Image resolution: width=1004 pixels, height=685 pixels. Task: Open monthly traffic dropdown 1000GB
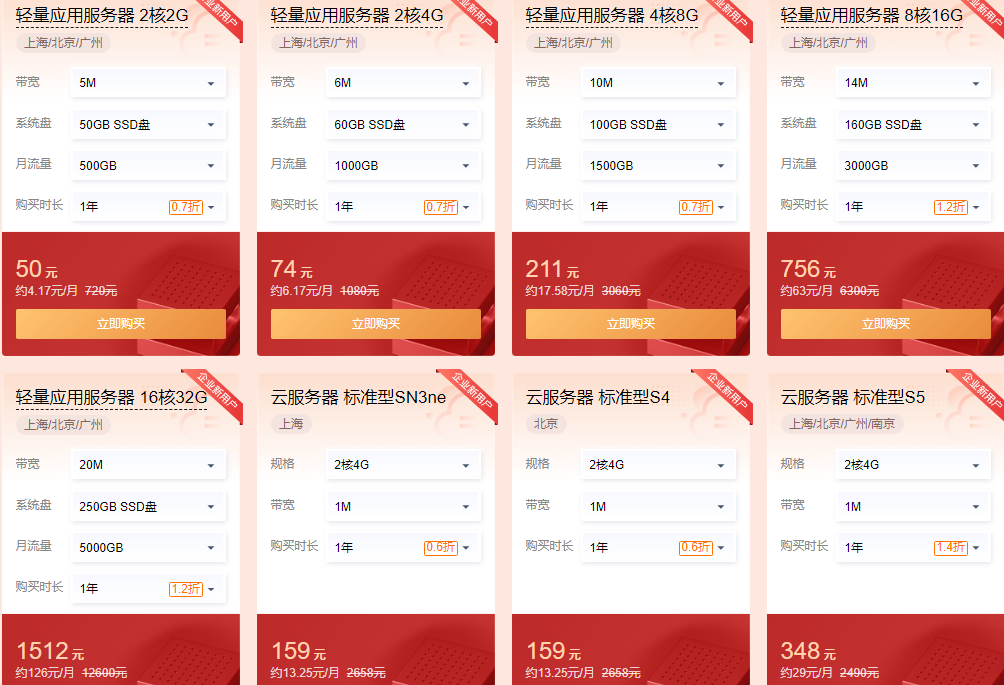pos(403,165)
